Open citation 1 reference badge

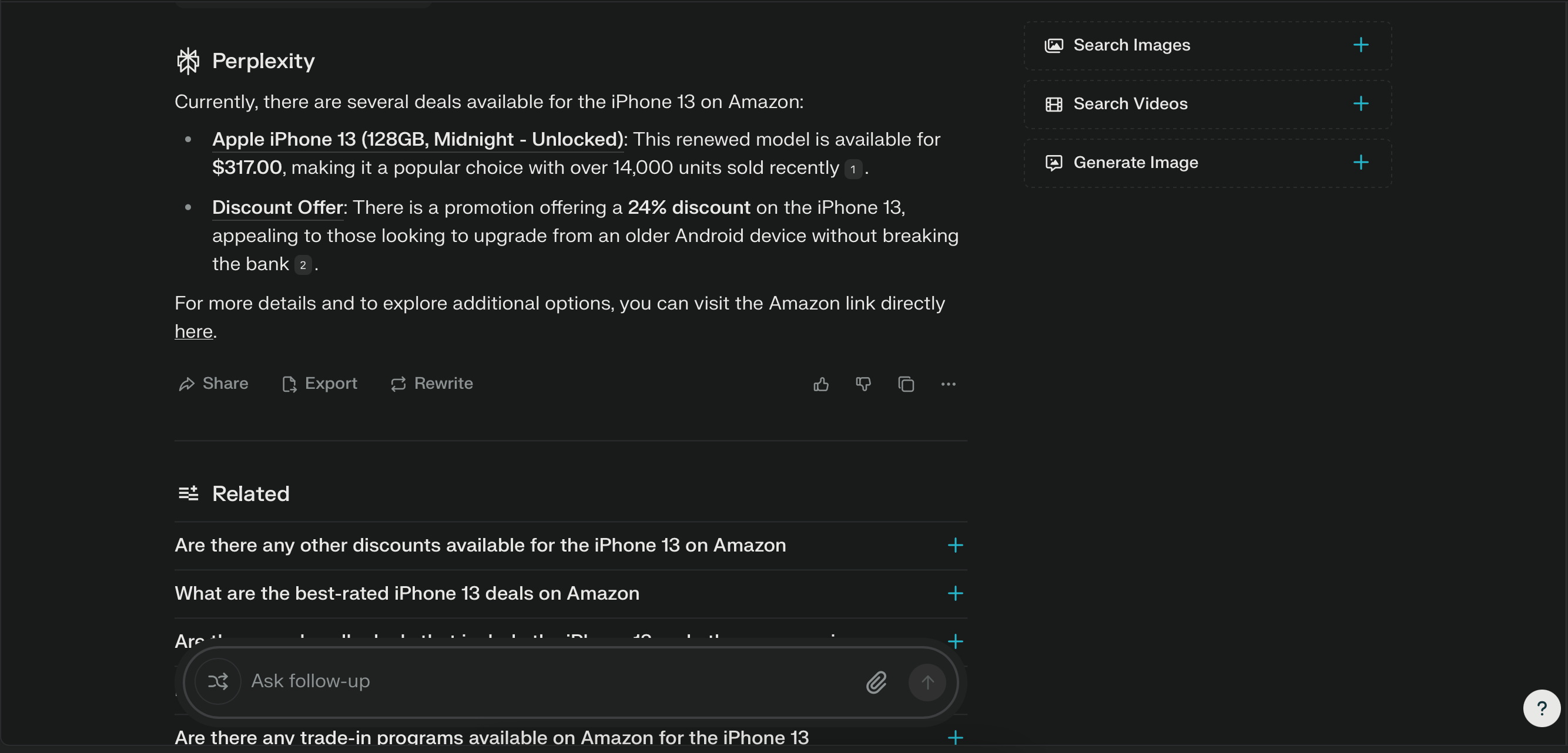pyautogui.click(x=853, y=169)
